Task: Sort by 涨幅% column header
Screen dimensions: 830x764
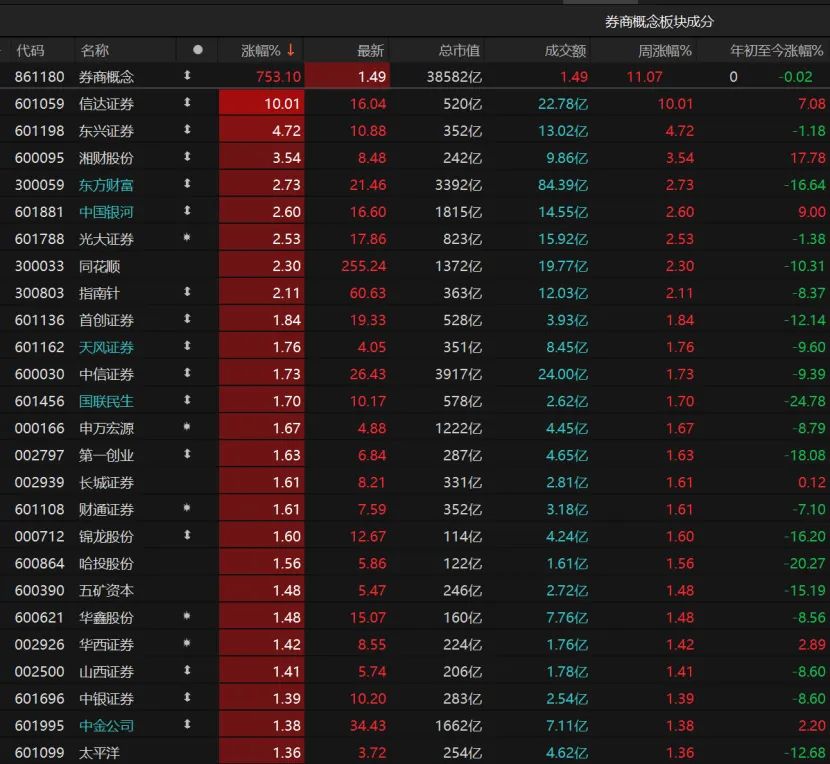Action: click(x=260, y=50)
